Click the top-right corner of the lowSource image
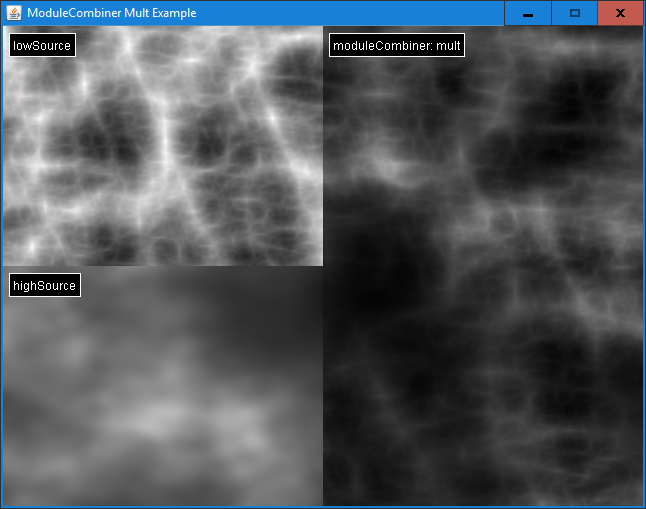Image resolution: width=646 pixels, height=509 pixels. 321,28
